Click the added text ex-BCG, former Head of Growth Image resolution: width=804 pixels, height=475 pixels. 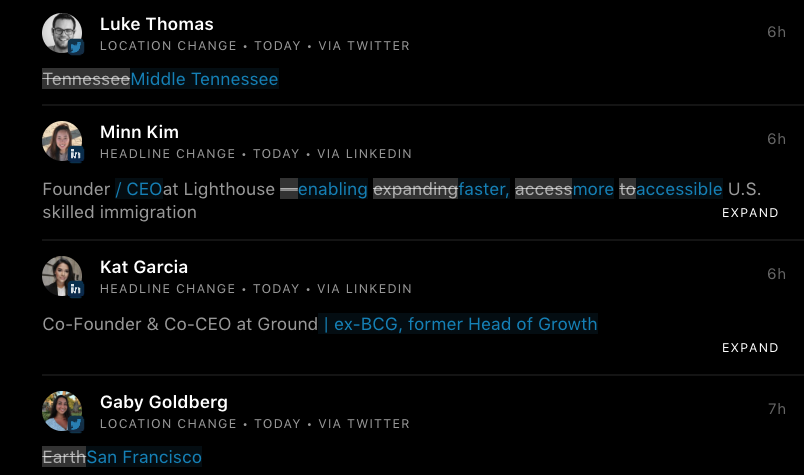[x=461, y=324]
